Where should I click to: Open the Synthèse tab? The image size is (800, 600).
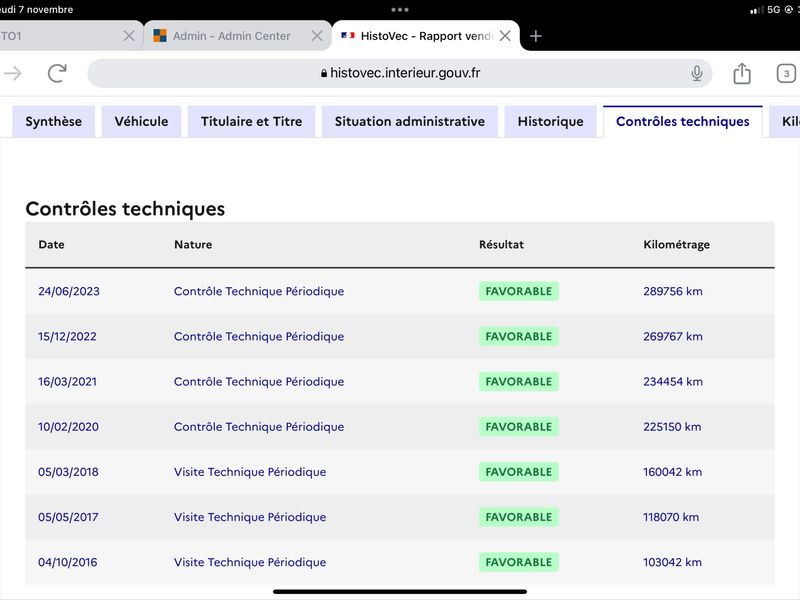click(x=54, y=121)
